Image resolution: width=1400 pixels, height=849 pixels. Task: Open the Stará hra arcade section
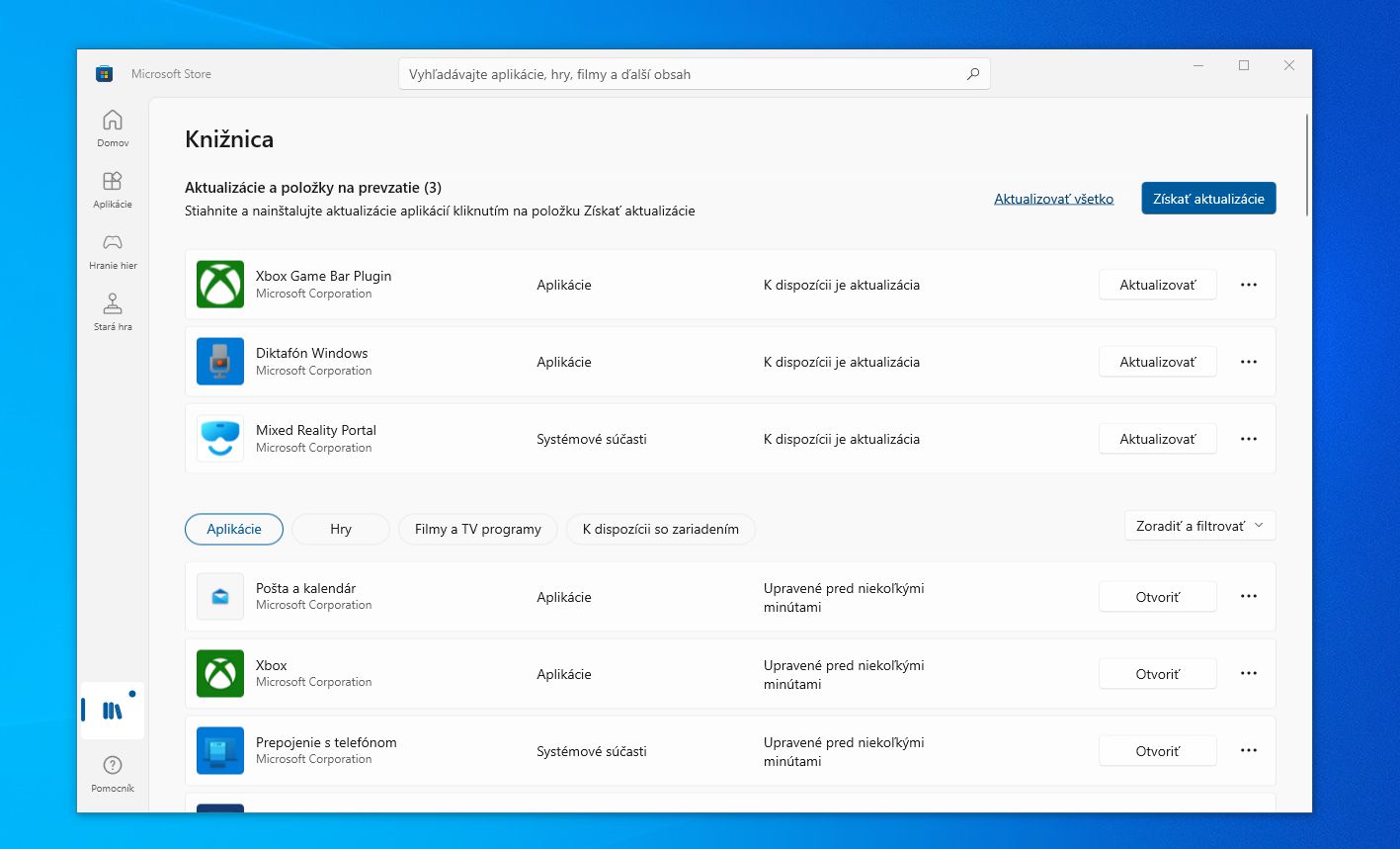coord(113,311)
